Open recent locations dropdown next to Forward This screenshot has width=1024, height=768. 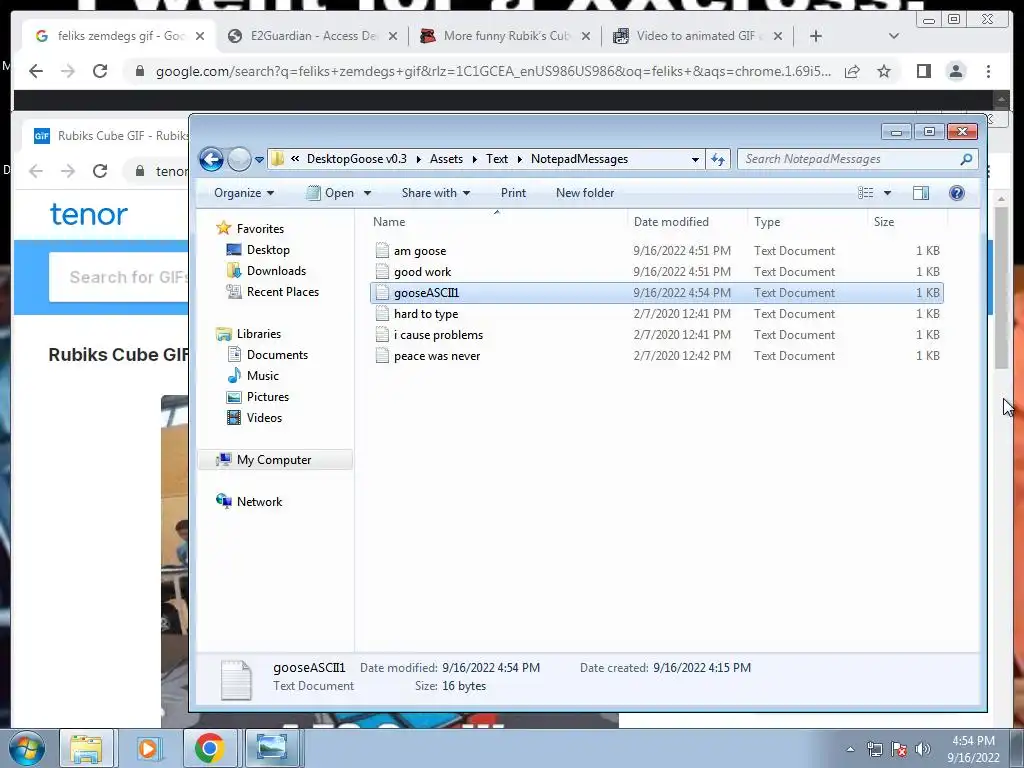pyautogui.click(x=259, y=159)
